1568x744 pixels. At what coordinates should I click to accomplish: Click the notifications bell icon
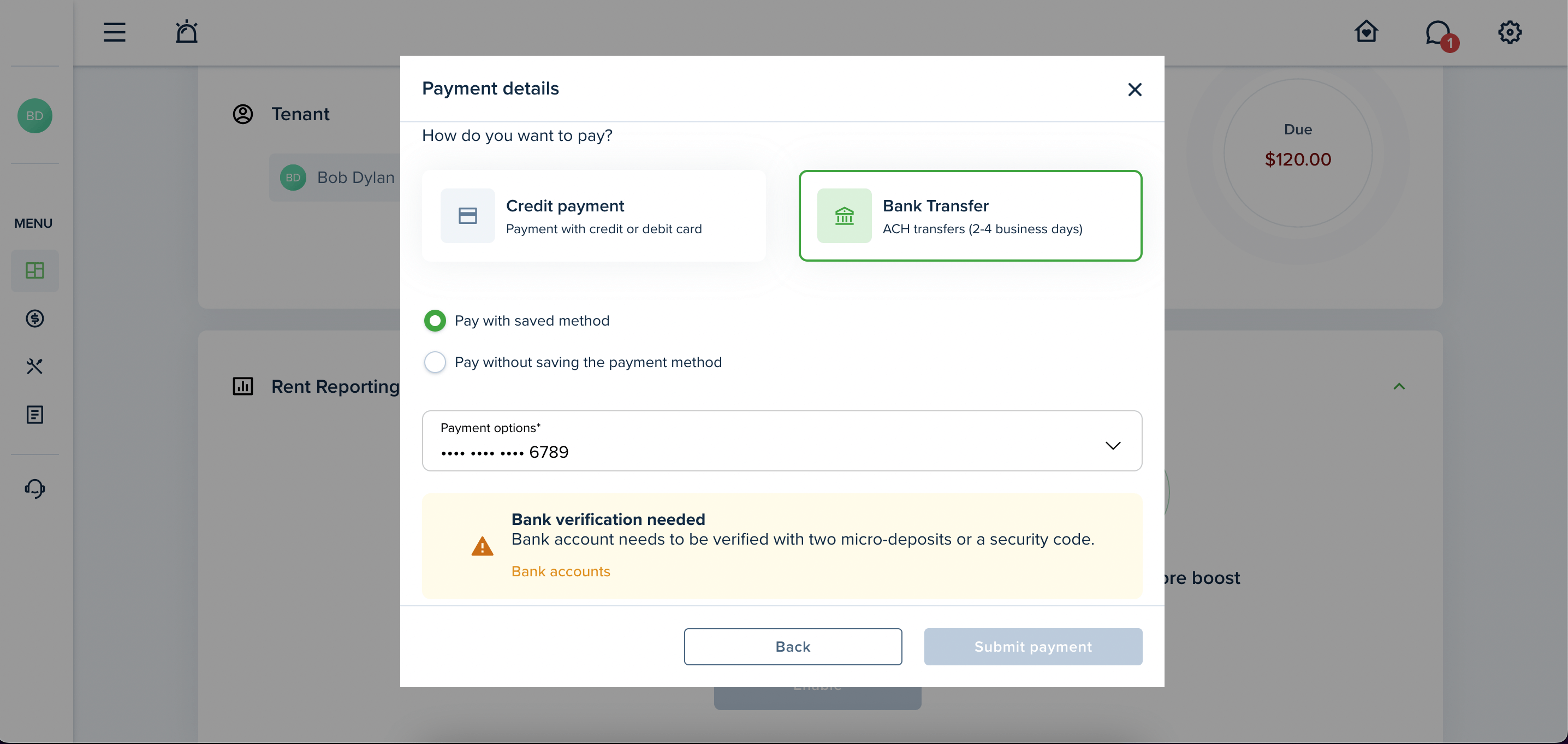pyautogui.click(x=186, y=31)
